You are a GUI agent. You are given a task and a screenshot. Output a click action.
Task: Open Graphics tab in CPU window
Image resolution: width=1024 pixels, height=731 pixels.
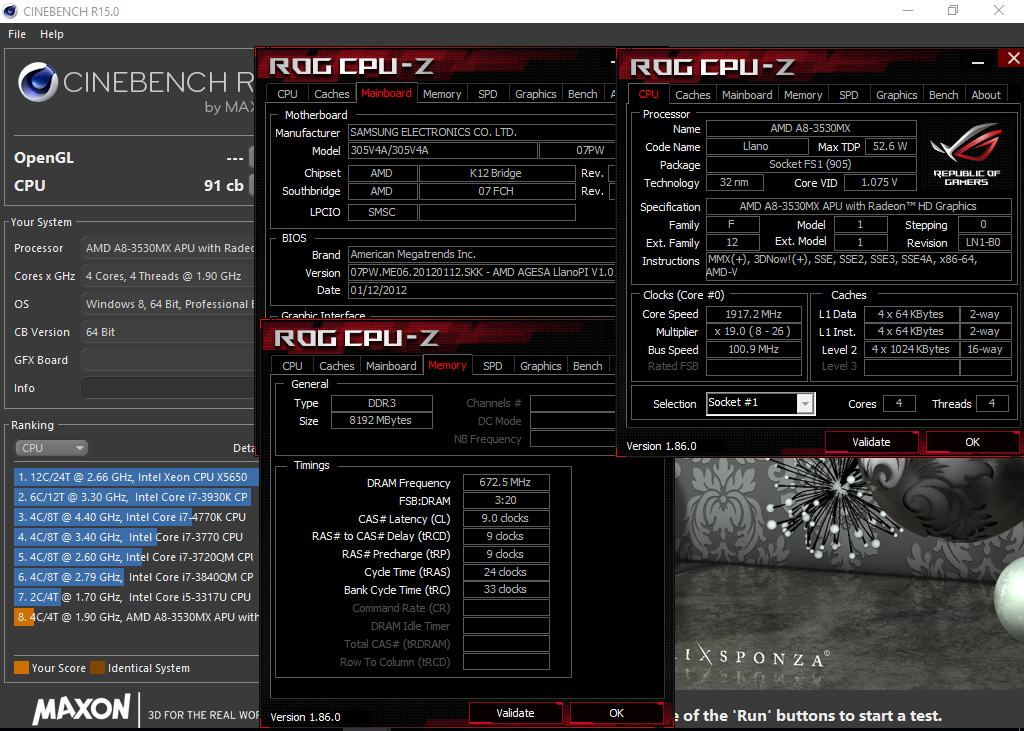coord(897,95)
